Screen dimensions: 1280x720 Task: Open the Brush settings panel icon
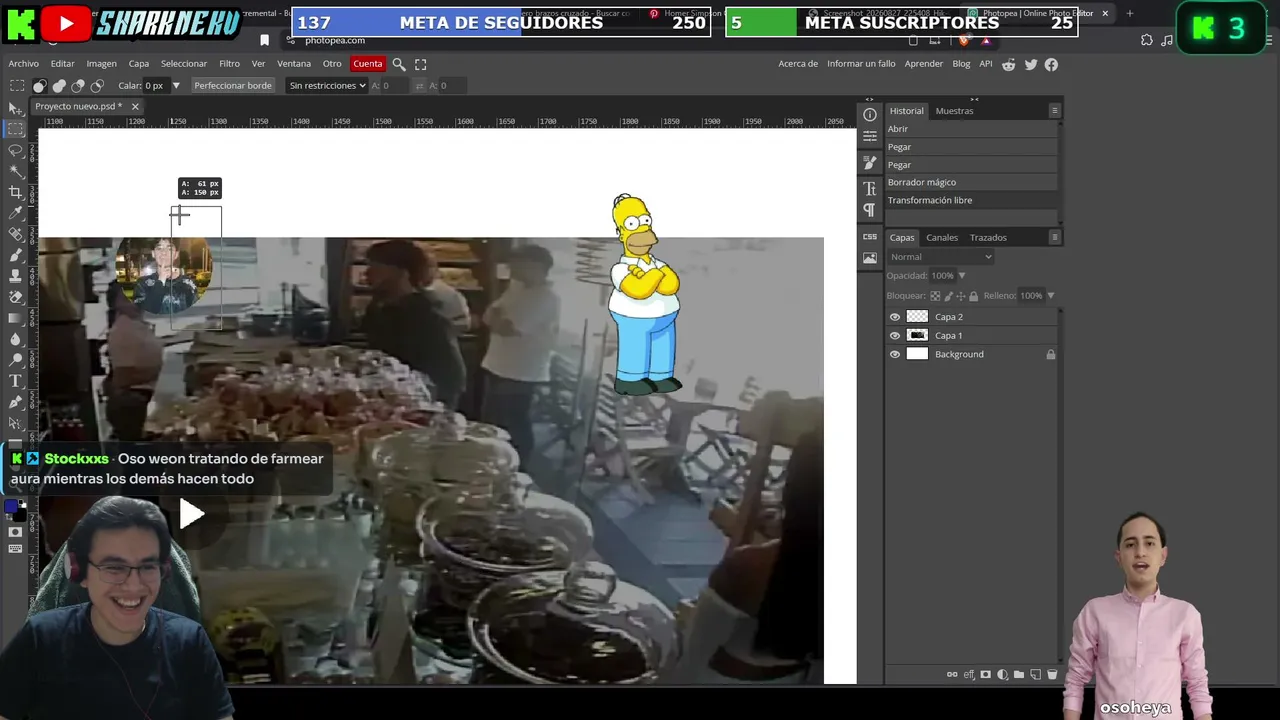click(870, 163)
